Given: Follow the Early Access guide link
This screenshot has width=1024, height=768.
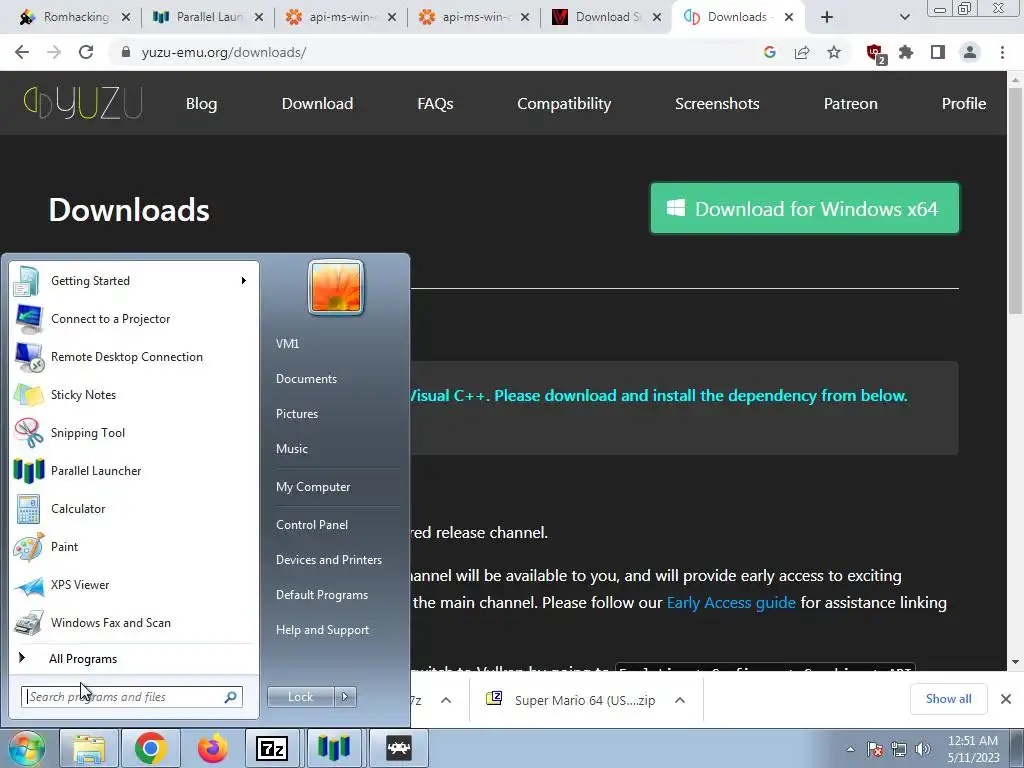Looking at the screenshot, I should (x=731, y=603).
